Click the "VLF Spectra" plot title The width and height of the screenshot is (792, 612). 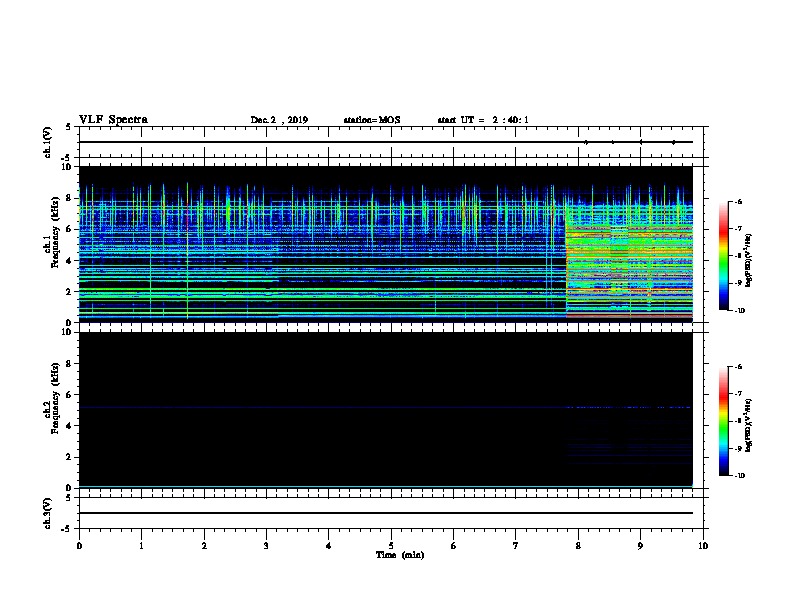tap(113, 120)
